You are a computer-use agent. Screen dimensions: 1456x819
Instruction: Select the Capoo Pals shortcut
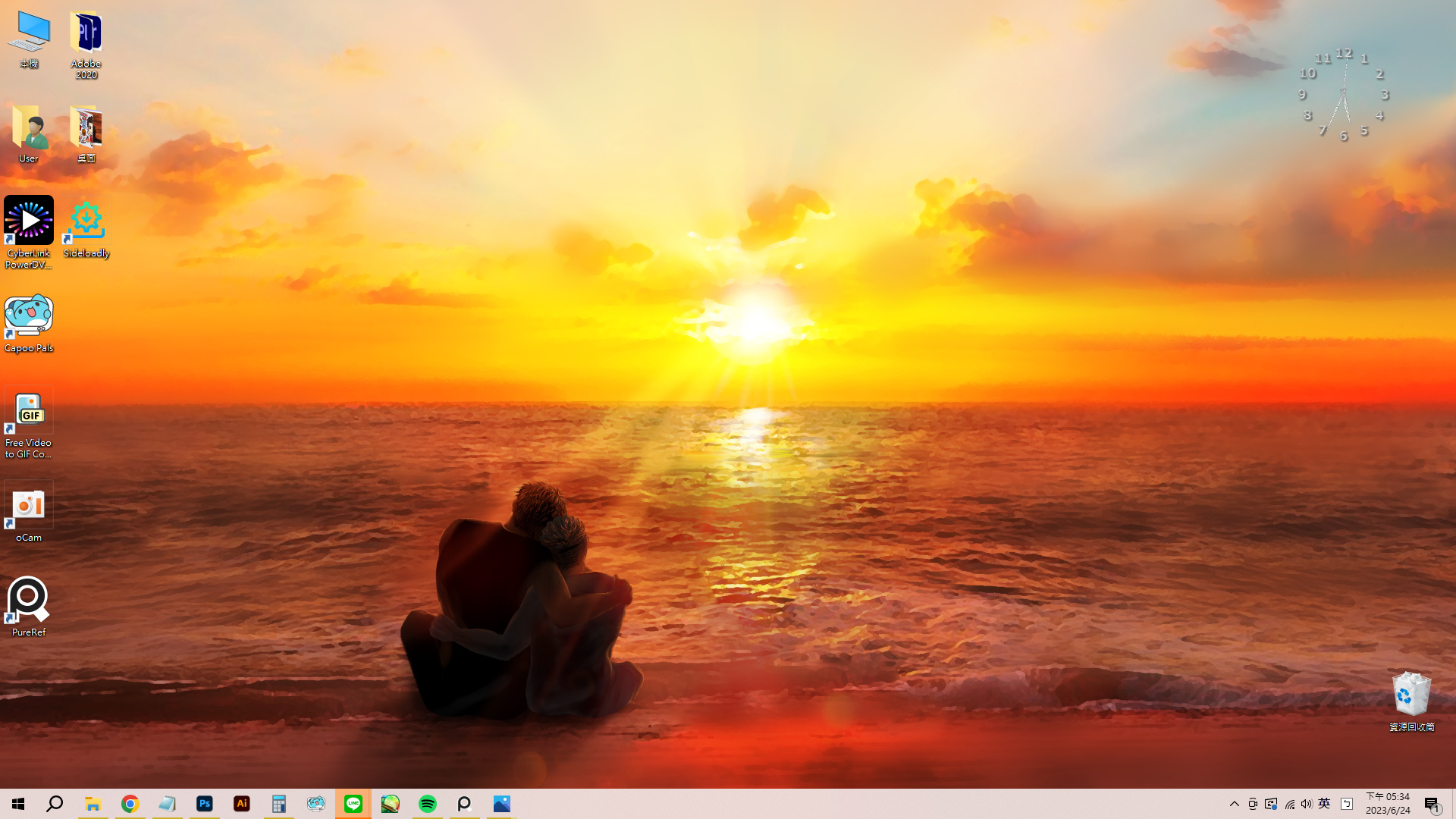pos(29,324)
